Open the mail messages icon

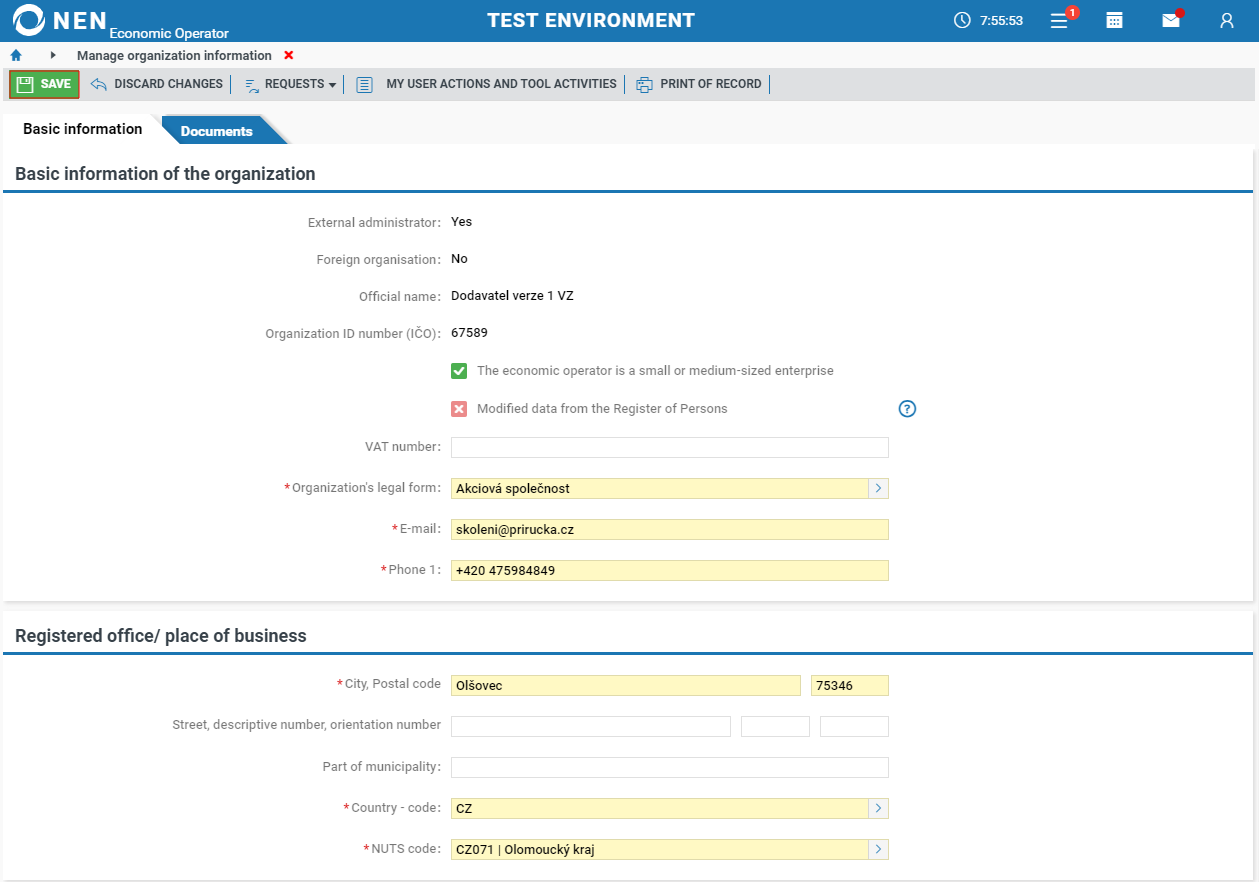tap(1170, 20)
